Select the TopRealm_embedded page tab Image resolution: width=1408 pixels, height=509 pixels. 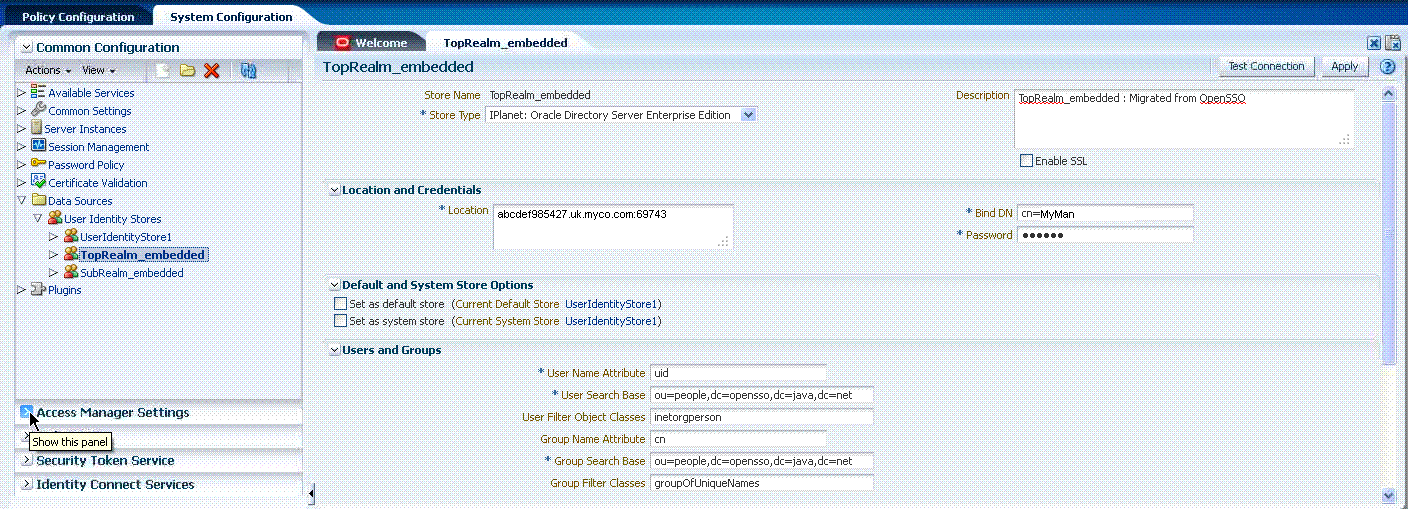tap(505, 43)
